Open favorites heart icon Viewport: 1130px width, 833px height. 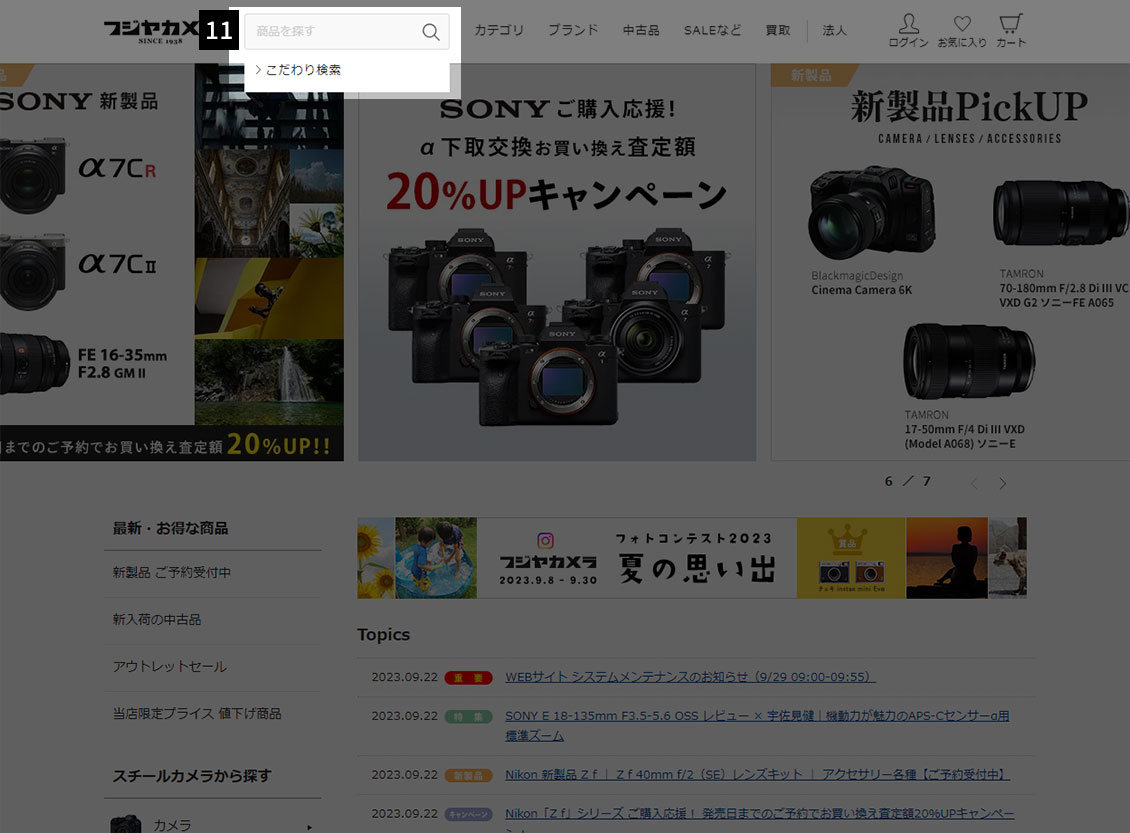962,31
